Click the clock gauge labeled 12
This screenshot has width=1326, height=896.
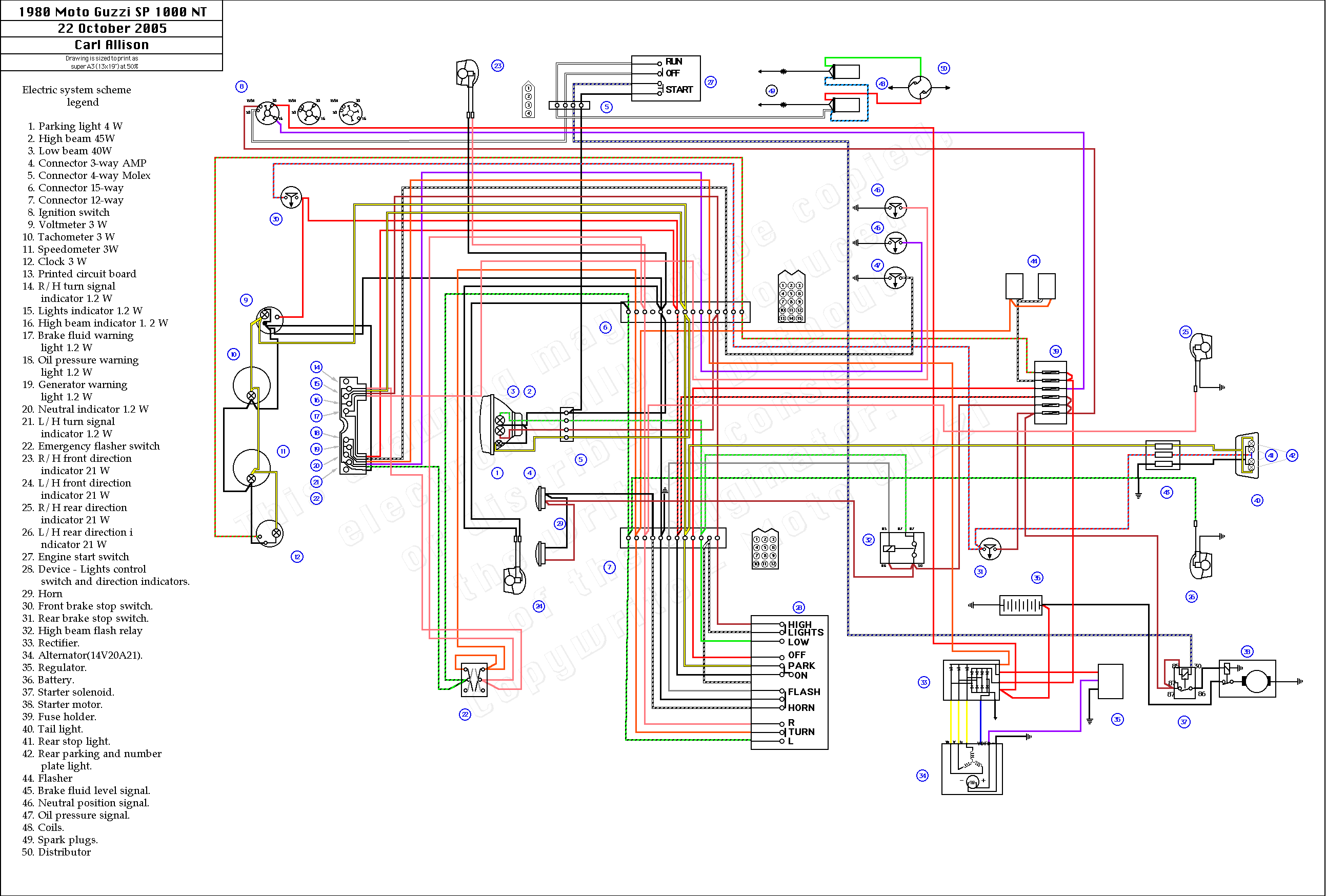click(x=269, y=534)
